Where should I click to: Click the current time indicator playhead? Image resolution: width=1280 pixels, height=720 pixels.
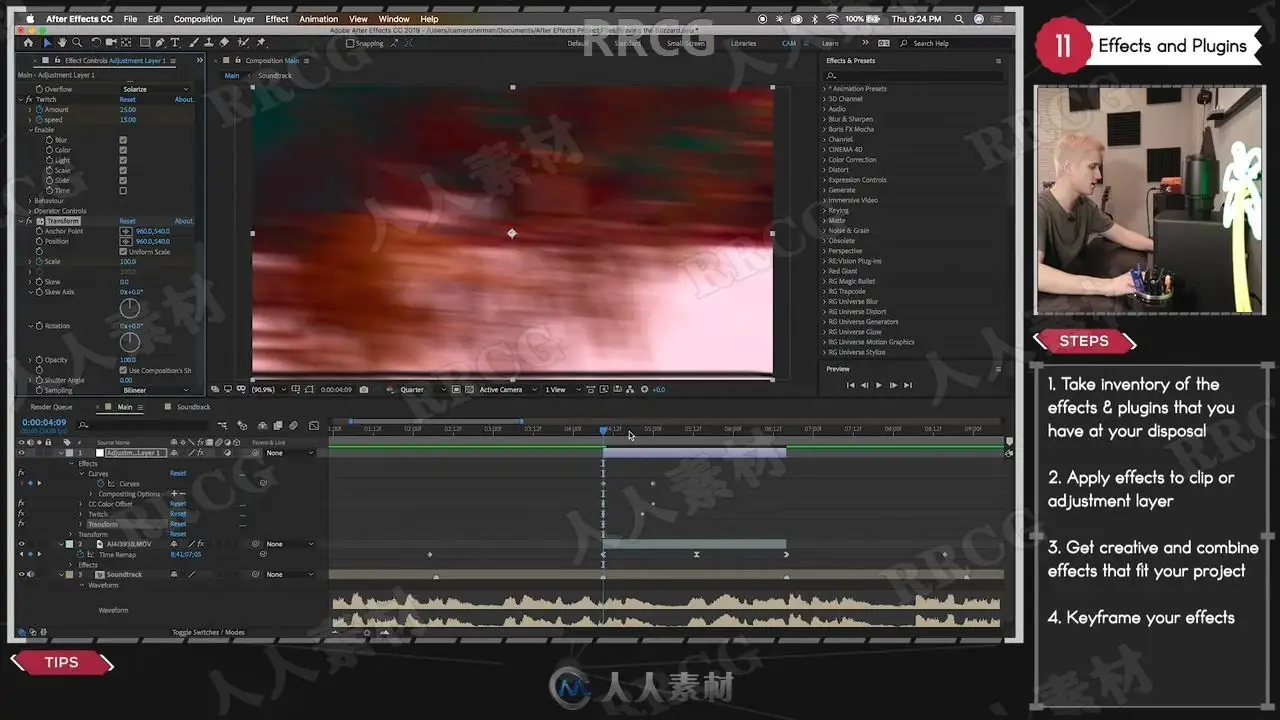point(603,430)
